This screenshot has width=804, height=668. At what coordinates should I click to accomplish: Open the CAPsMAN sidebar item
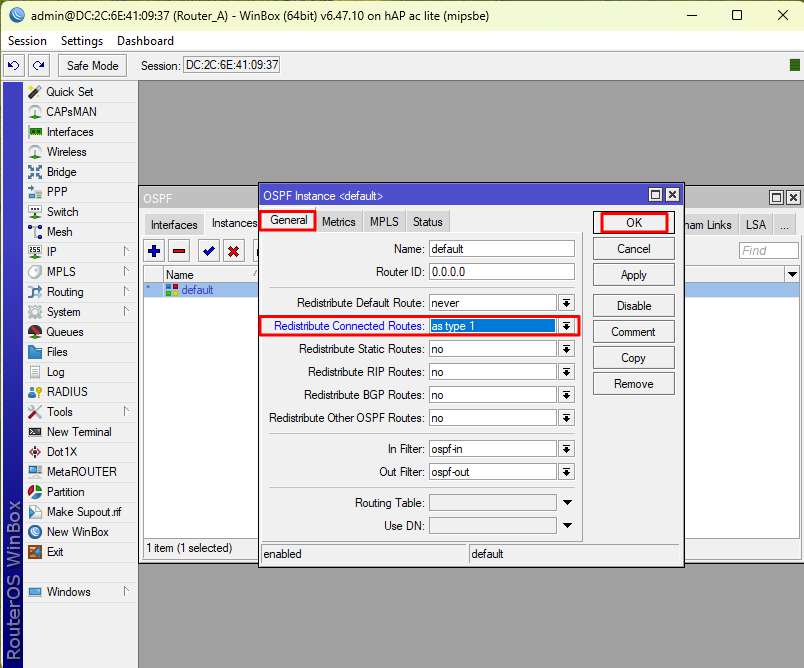coord(71,112)
